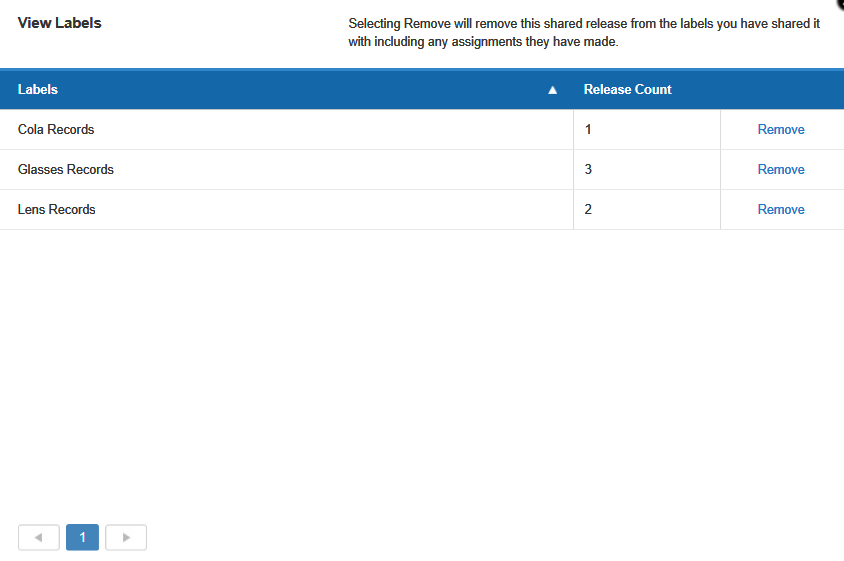Remove Cola Records label share

(x=780, y=130)
